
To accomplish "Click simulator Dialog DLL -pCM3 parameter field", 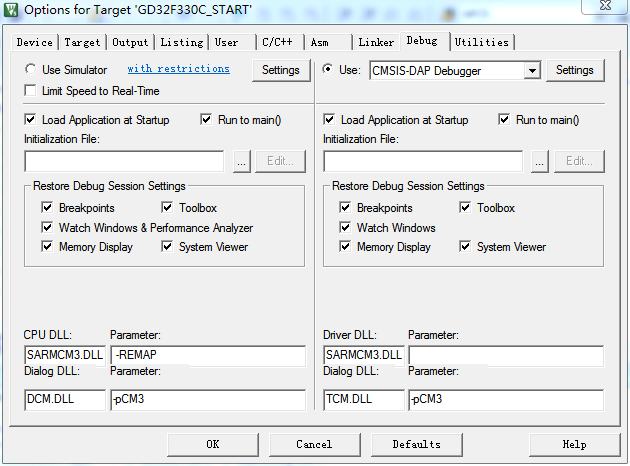I will coord(208,399).
